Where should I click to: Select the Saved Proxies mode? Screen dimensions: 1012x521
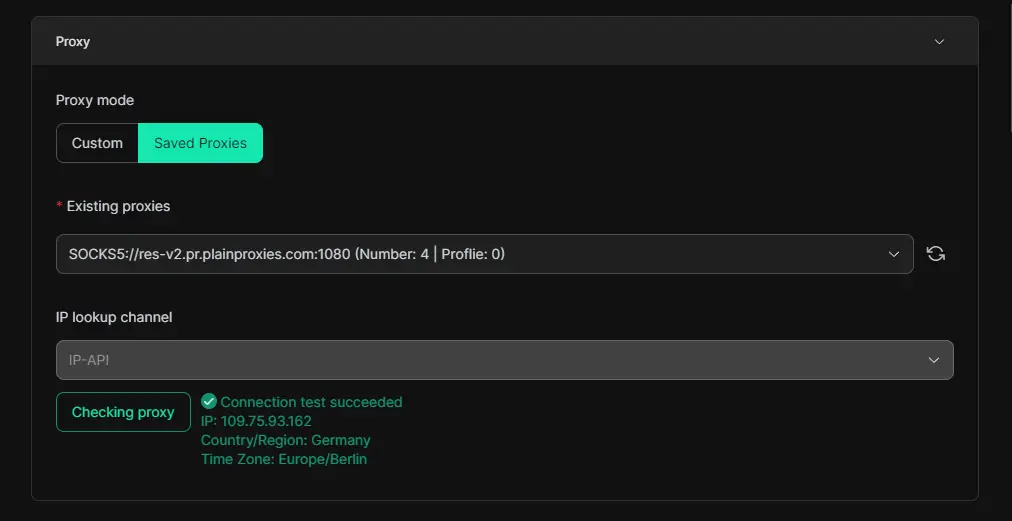[200, 143]
